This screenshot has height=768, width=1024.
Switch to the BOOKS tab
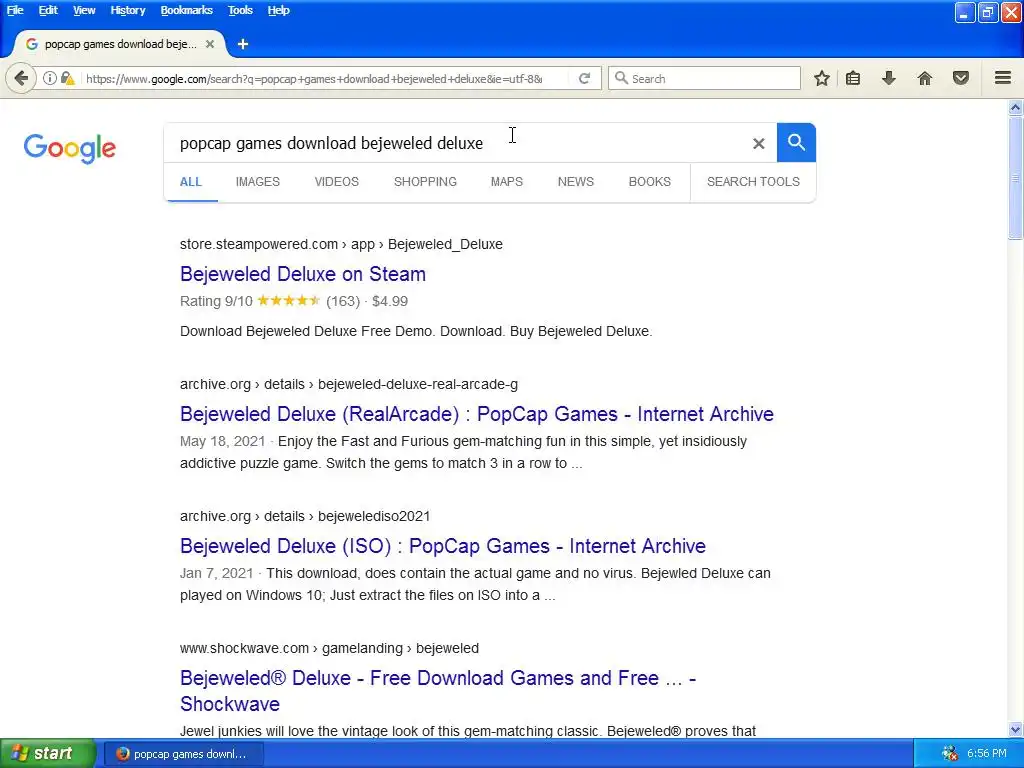pyautogui.click(x=650, y=182)
